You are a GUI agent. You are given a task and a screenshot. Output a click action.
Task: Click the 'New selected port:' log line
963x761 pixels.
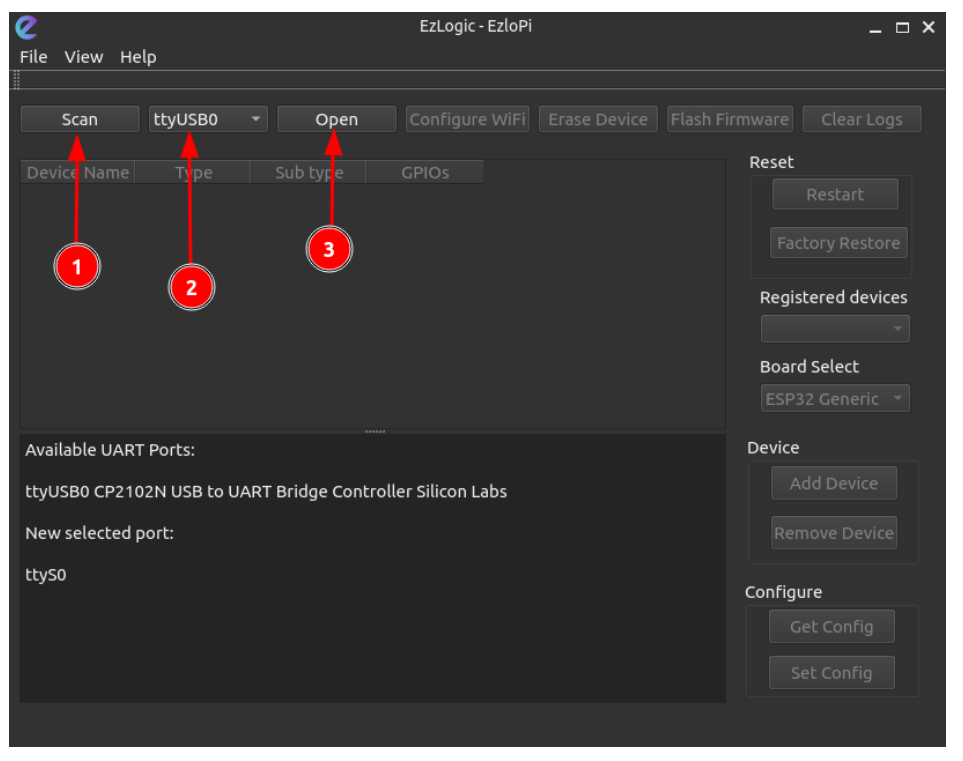point(99,533)
